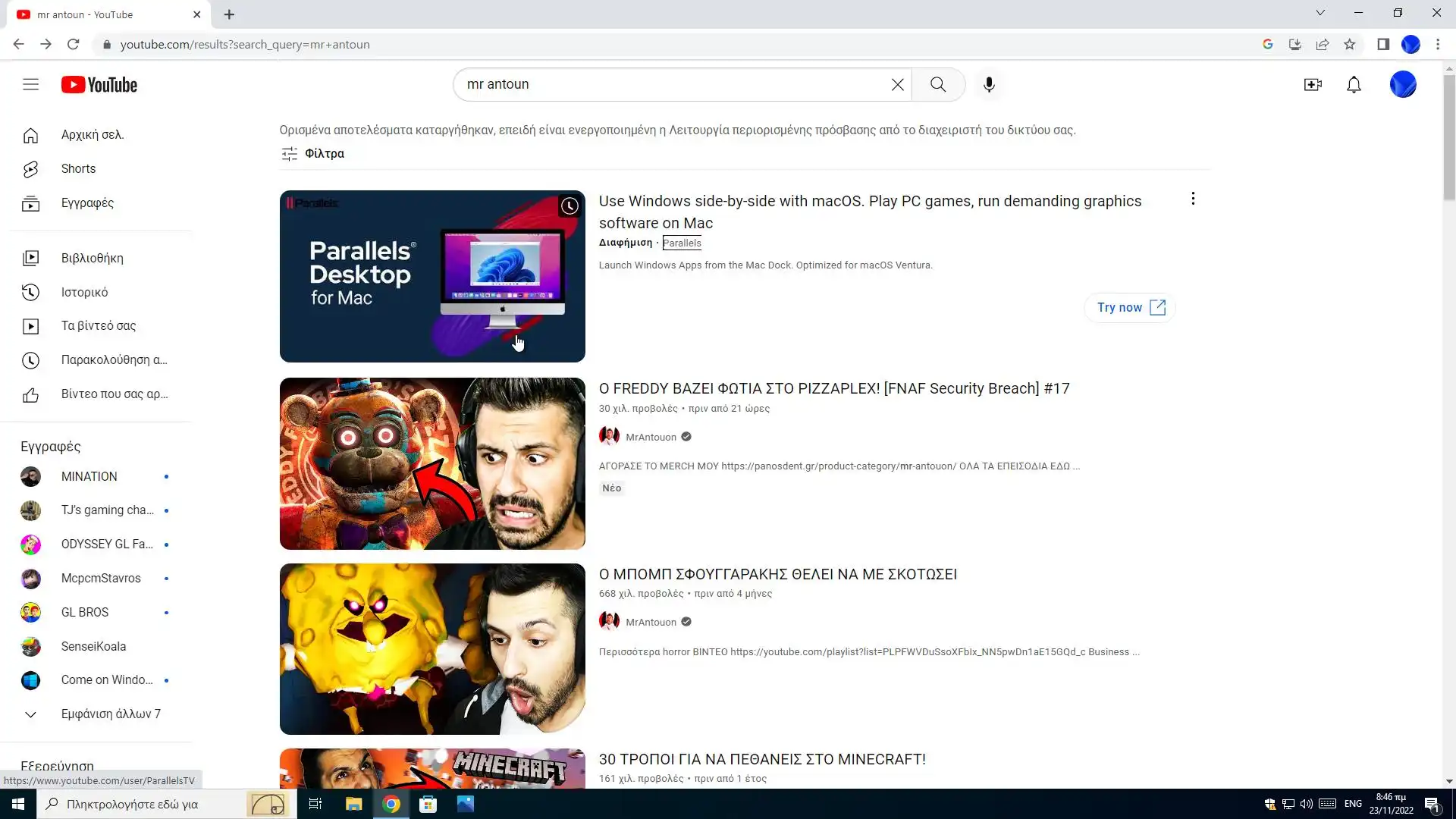The width and height of the screenshot is (1456, 819).
Task: Open the FNAF Security Breach video thumbnail
Action: click(x=432, y=463)
